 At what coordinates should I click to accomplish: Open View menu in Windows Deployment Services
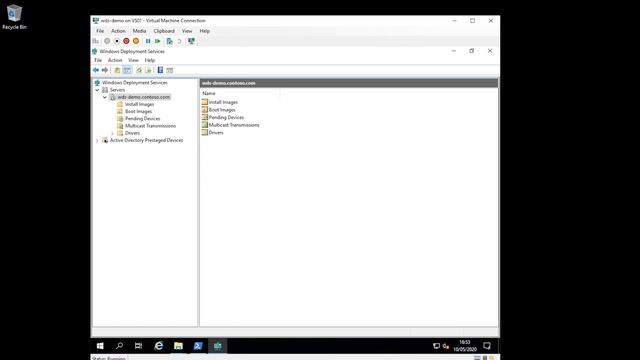click(x=133, y=60)
